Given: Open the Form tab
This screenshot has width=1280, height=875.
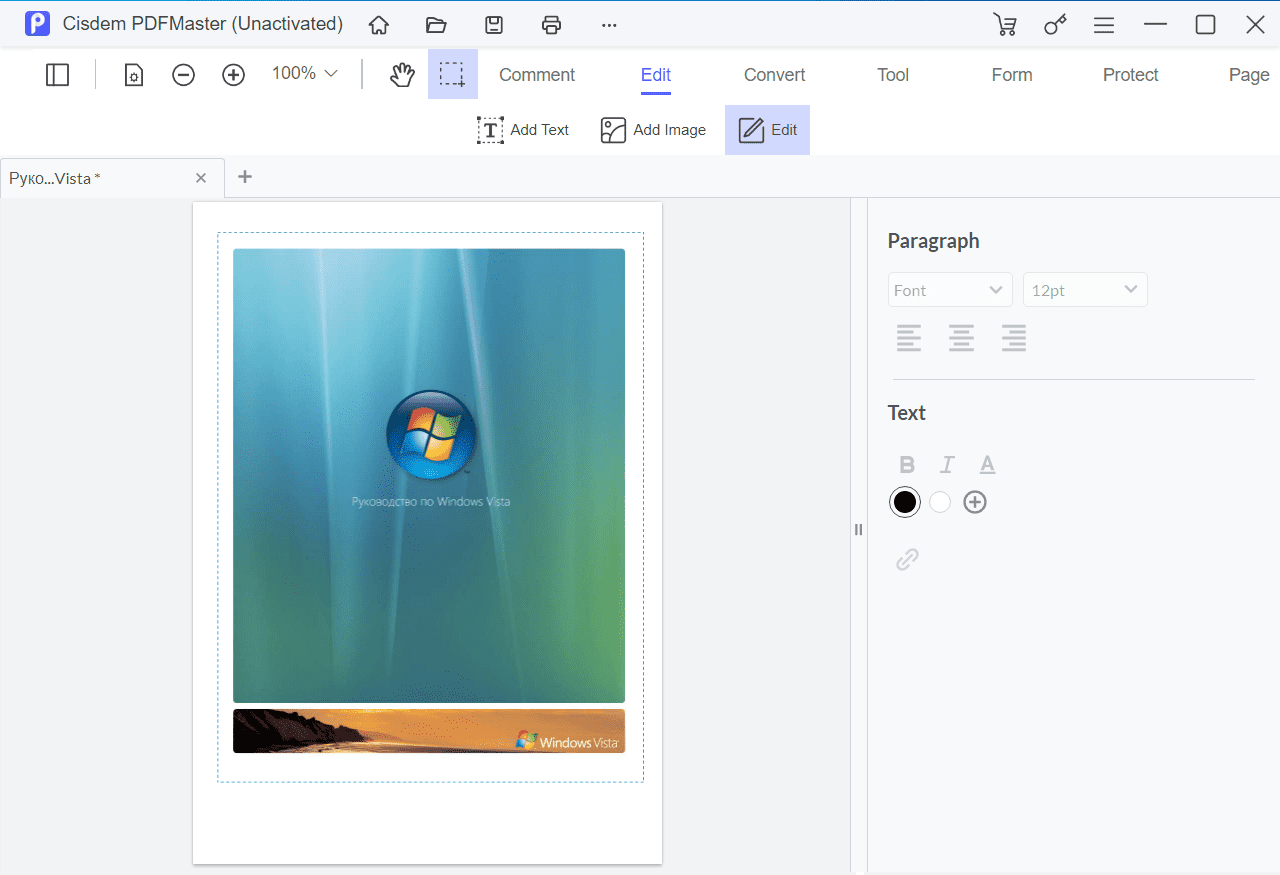Looking at the screenshot, I should tap(1012, 75).
